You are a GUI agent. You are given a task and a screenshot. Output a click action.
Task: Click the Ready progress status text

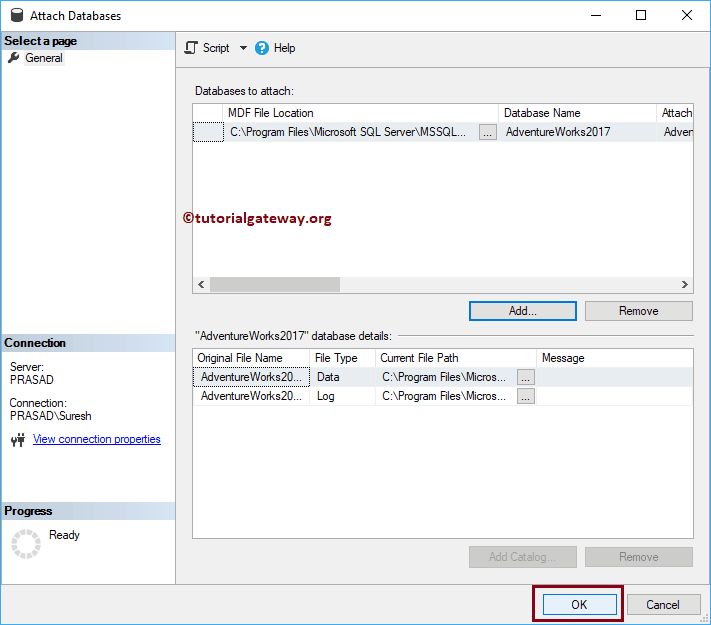[x=64, y=535]
